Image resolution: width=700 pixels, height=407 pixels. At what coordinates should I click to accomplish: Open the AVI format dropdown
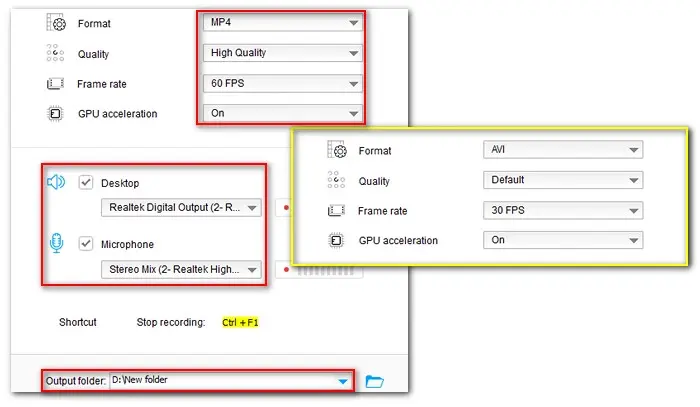[x=563, y=150]
